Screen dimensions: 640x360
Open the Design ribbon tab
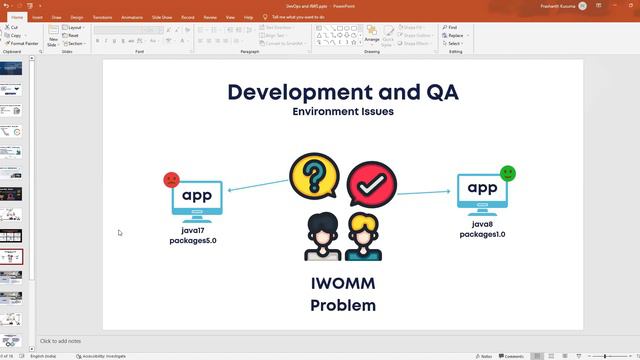point(77,17)
